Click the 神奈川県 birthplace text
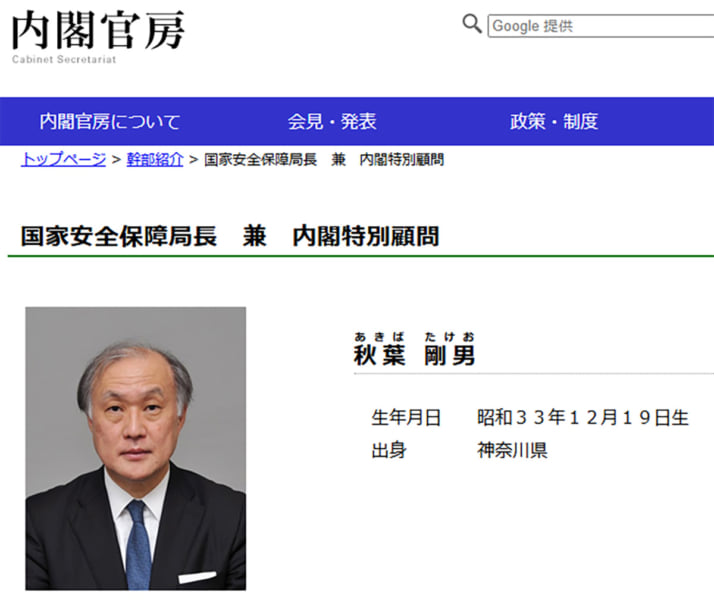This screenshot has height=606, width=714. (512, 450)
